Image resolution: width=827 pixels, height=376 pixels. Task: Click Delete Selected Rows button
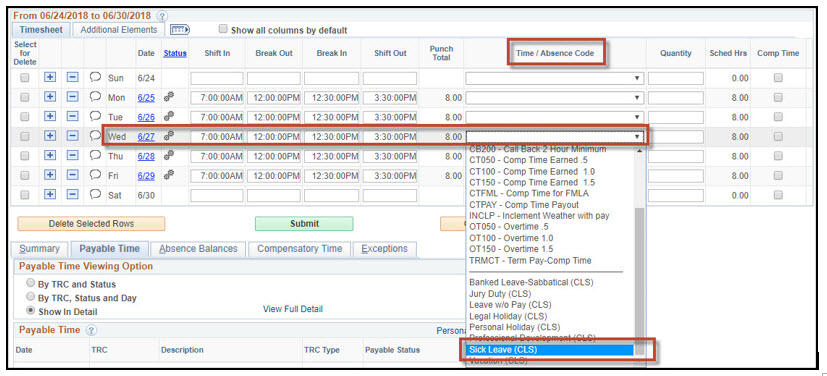tap(91, 224)
